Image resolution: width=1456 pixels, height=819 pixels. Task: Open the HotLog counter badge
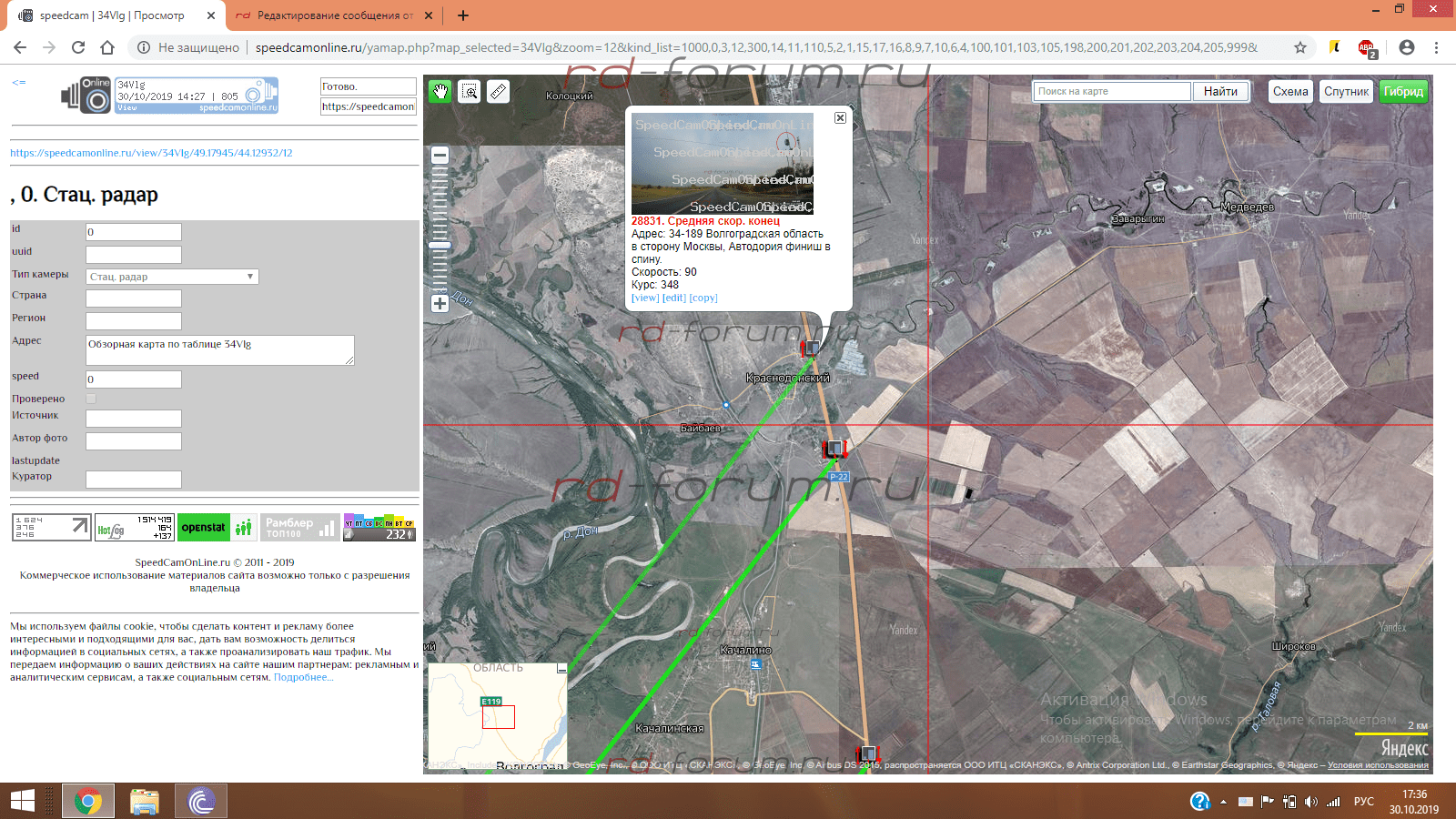(x=135, y=527)
